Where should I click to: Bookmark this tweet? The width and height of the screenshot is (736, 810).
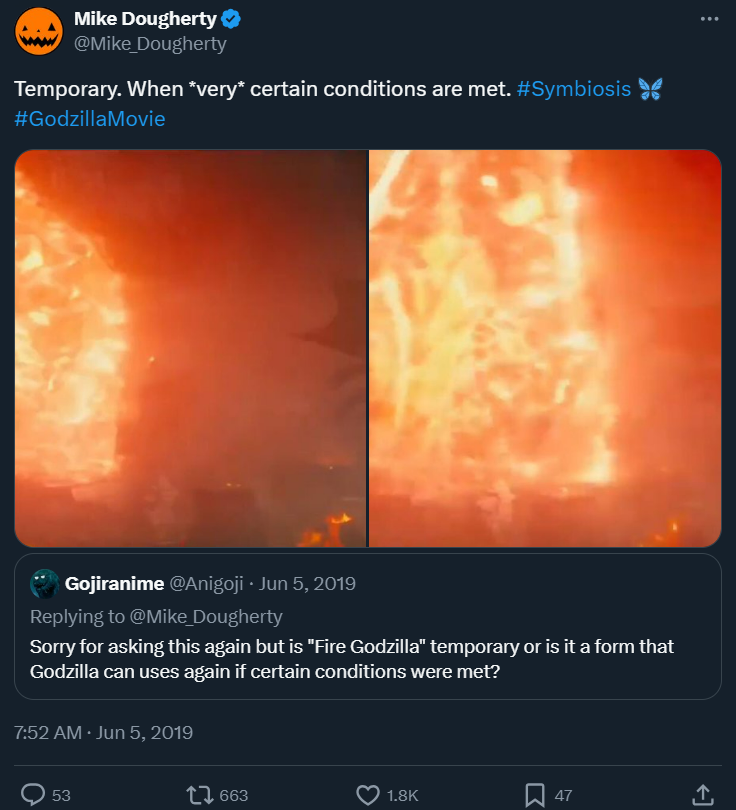[x=535, y=795]
